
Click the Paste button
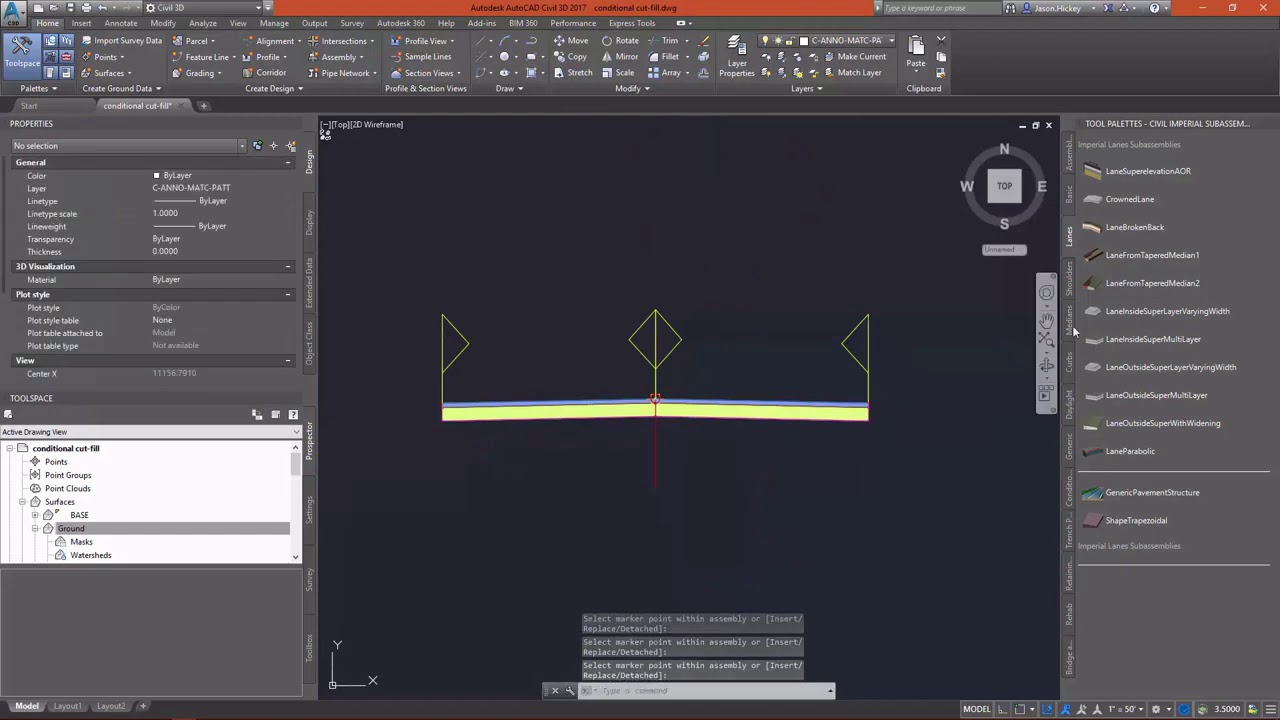tap(916, 52)
